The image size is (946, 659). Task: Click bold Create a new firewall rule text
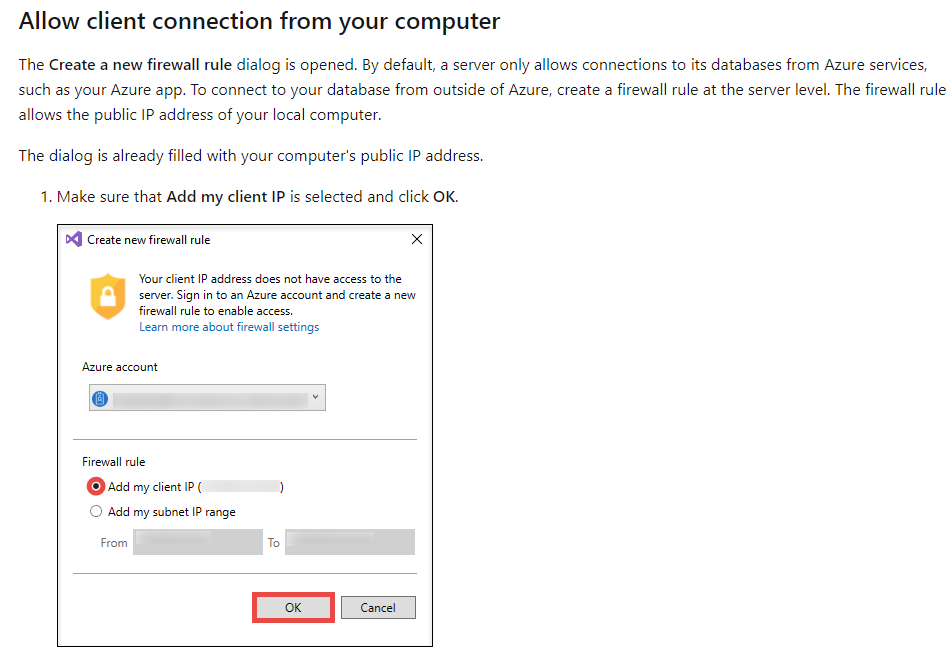[x=140, y=64]
